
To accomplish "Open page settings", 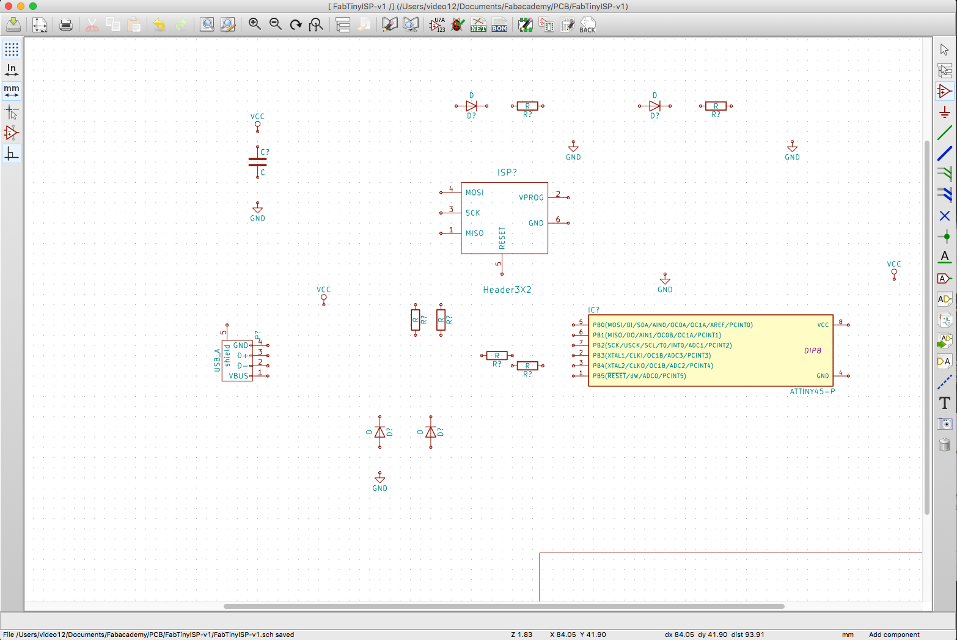I will click(x=40, y=24).
